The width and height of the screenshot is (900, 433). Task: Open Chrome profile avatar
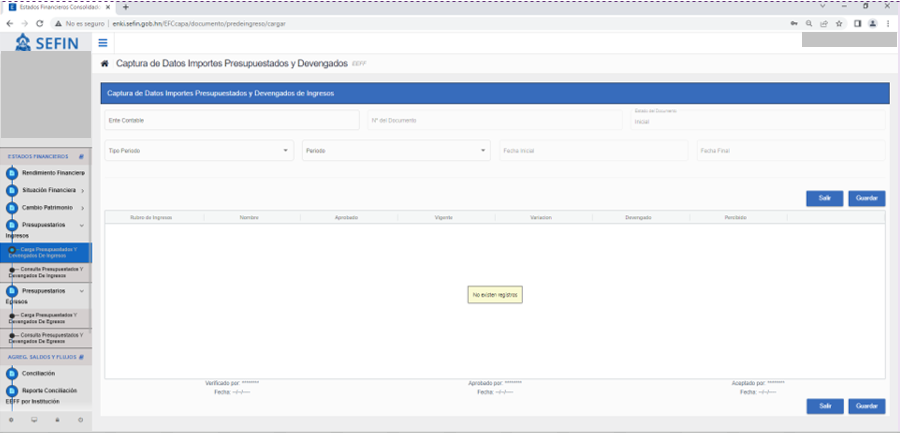(x=873, y=23)
